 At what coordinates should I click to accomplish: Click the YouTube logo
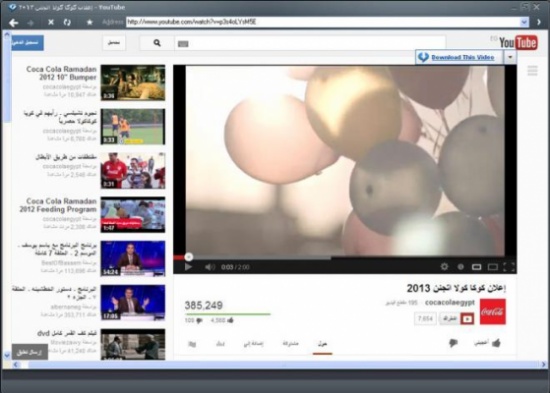pyautogui.click(x=518, y=43)
